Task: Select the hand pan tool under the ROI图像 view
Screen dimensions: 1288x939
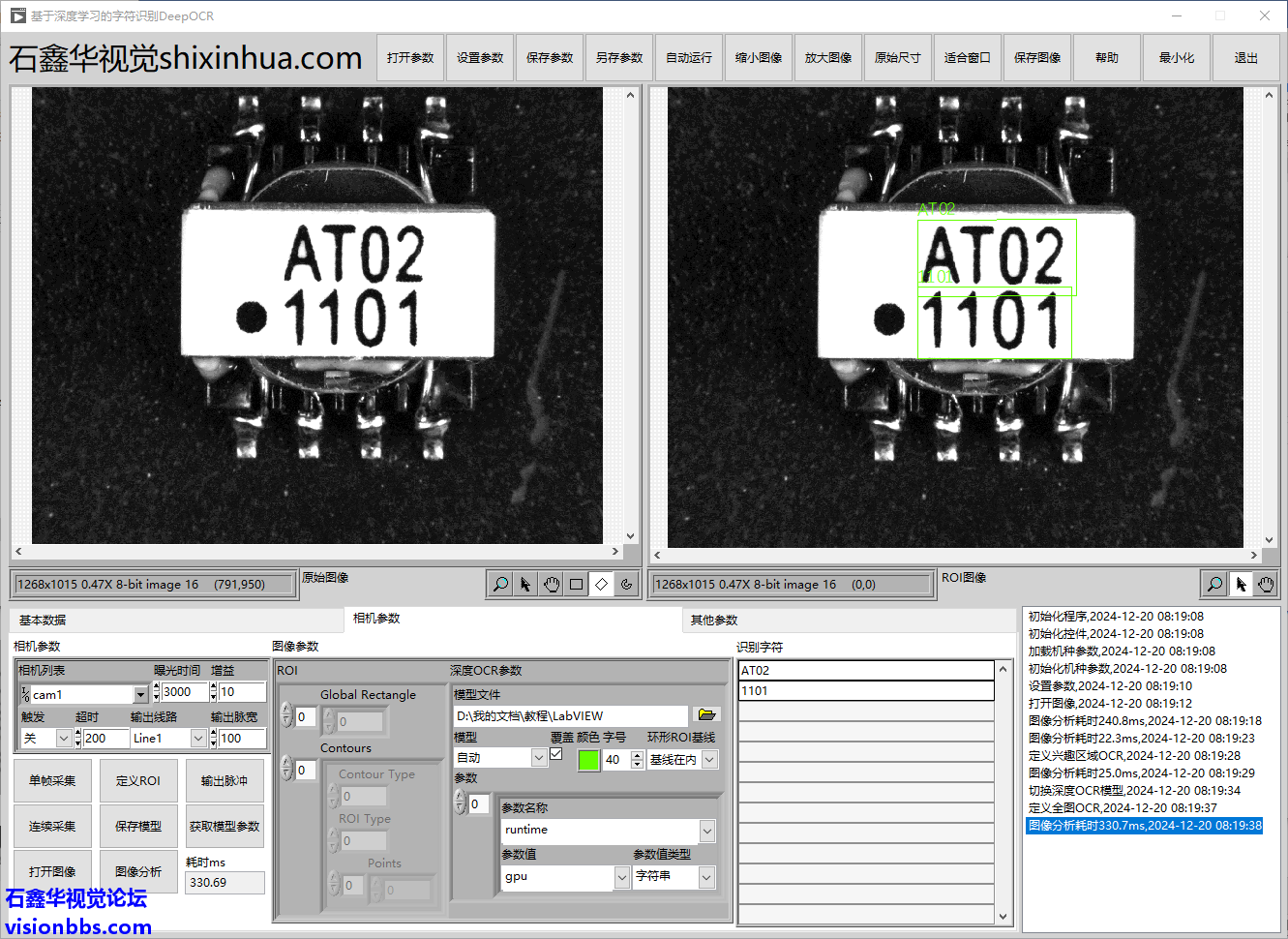Action: pos(1265,584)
